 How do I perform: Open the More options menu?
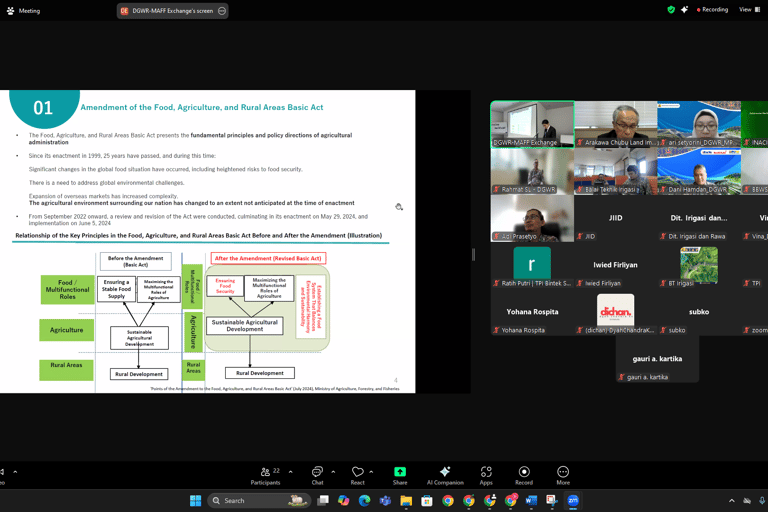coord(563,476)
